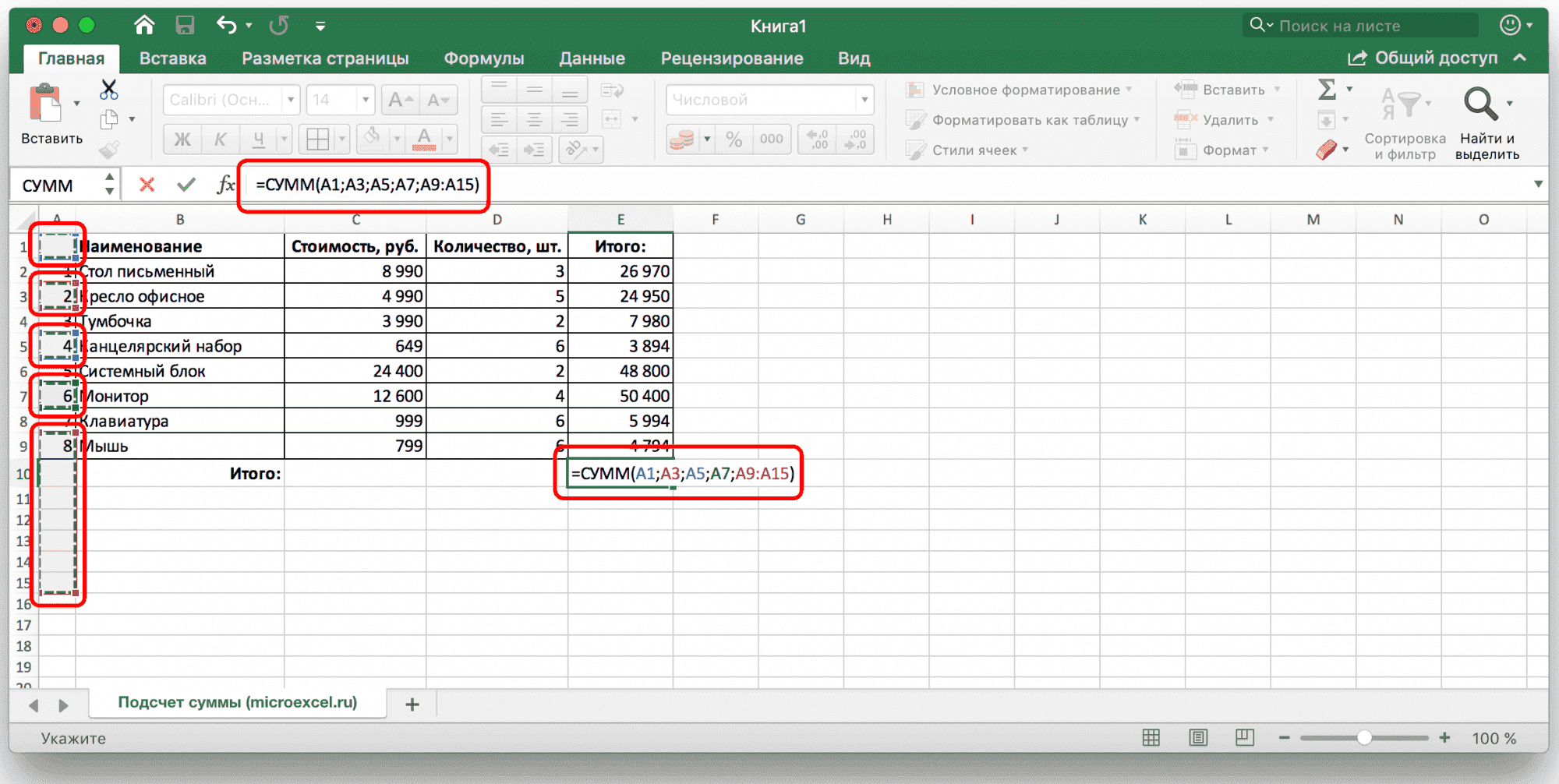Click the Undo arrow icon

pos(226,26)
